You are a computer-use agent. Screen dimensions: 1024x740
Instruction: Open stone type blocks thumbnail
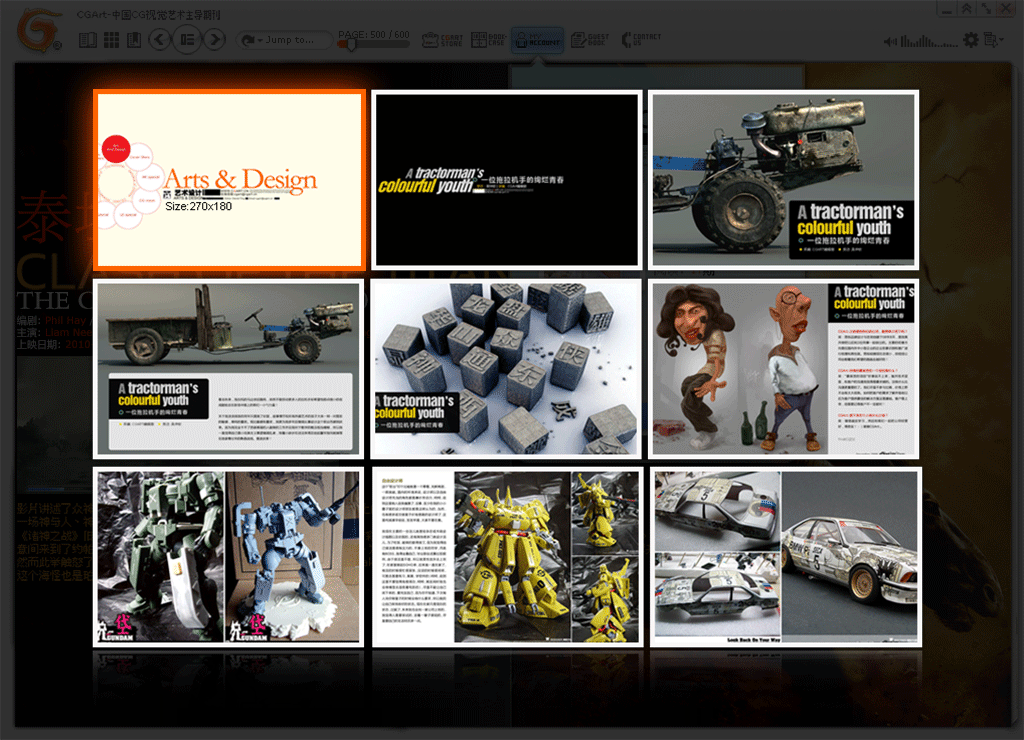[x=506, y=369]
